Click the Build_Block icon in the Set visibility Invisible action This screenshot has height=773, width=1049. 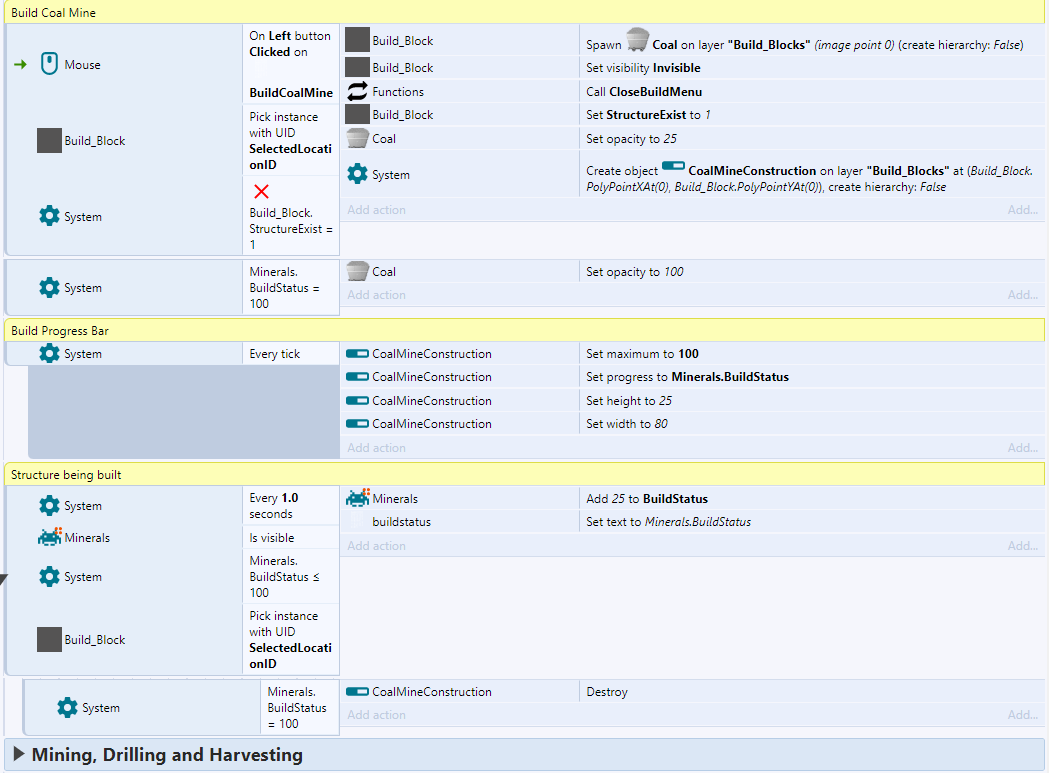[x=357, y=67]
